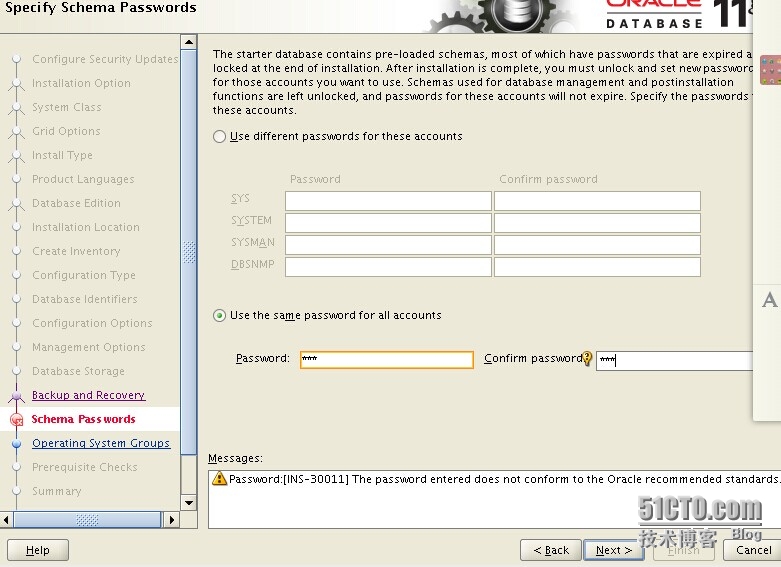The width and height of the screenshot is (781, 567).
Task: Click the step list scroll up arrow
Action: 189,42
